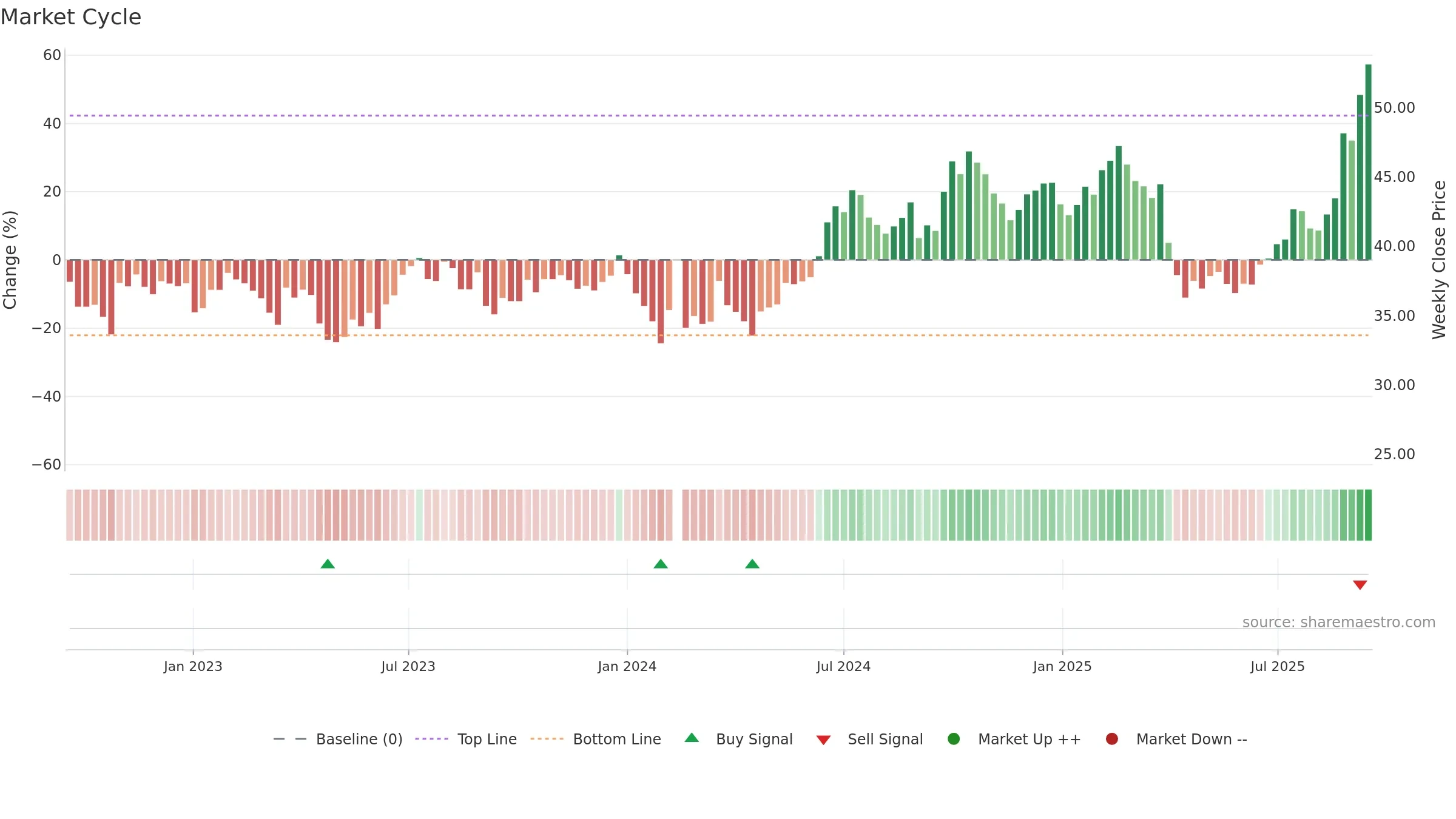
Task: Click the orange dotted Bottom Line sample in legend
Action: pos(547,739)
